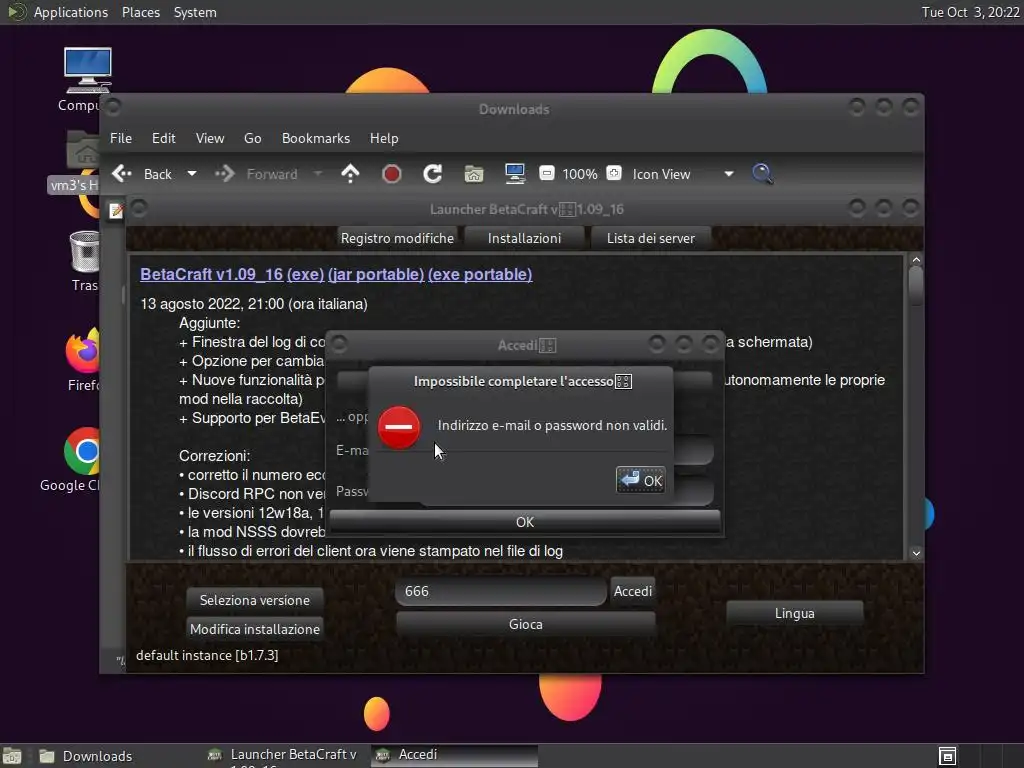The image size is (1024, 768).
Task: Open the Computer toolbar icon
Action: [x=515, y=174]
